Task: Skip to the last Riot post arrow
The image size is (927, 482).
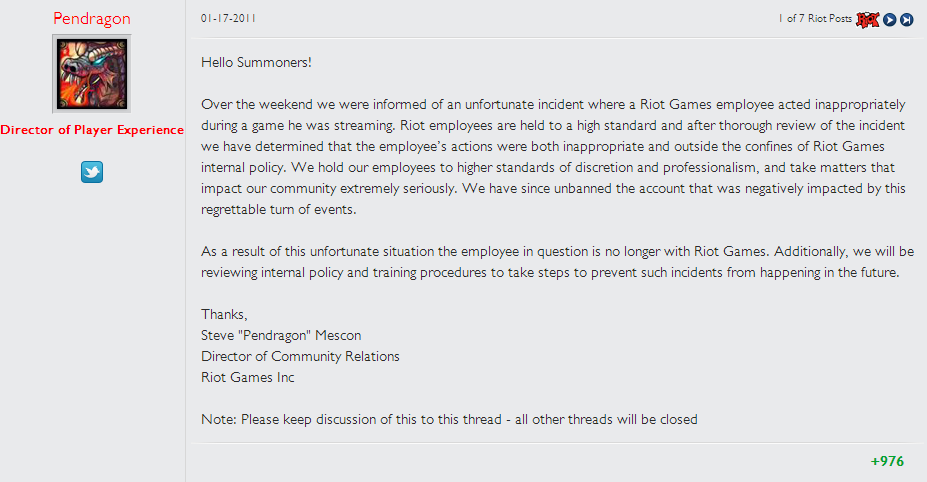Action: (906, 20)
